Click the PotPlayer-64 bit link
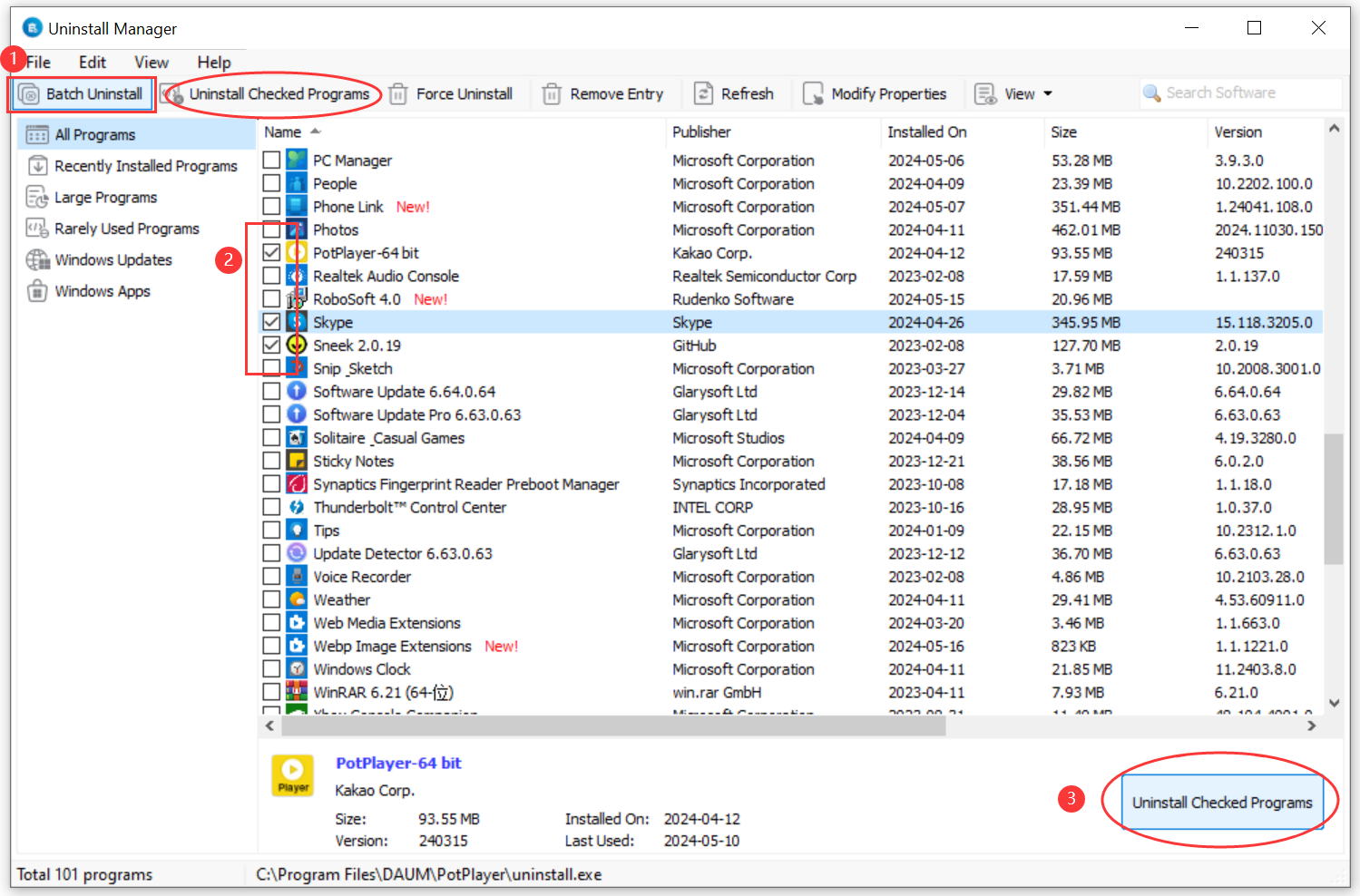This screenshot has width=1360, height=896. [398, 763]
